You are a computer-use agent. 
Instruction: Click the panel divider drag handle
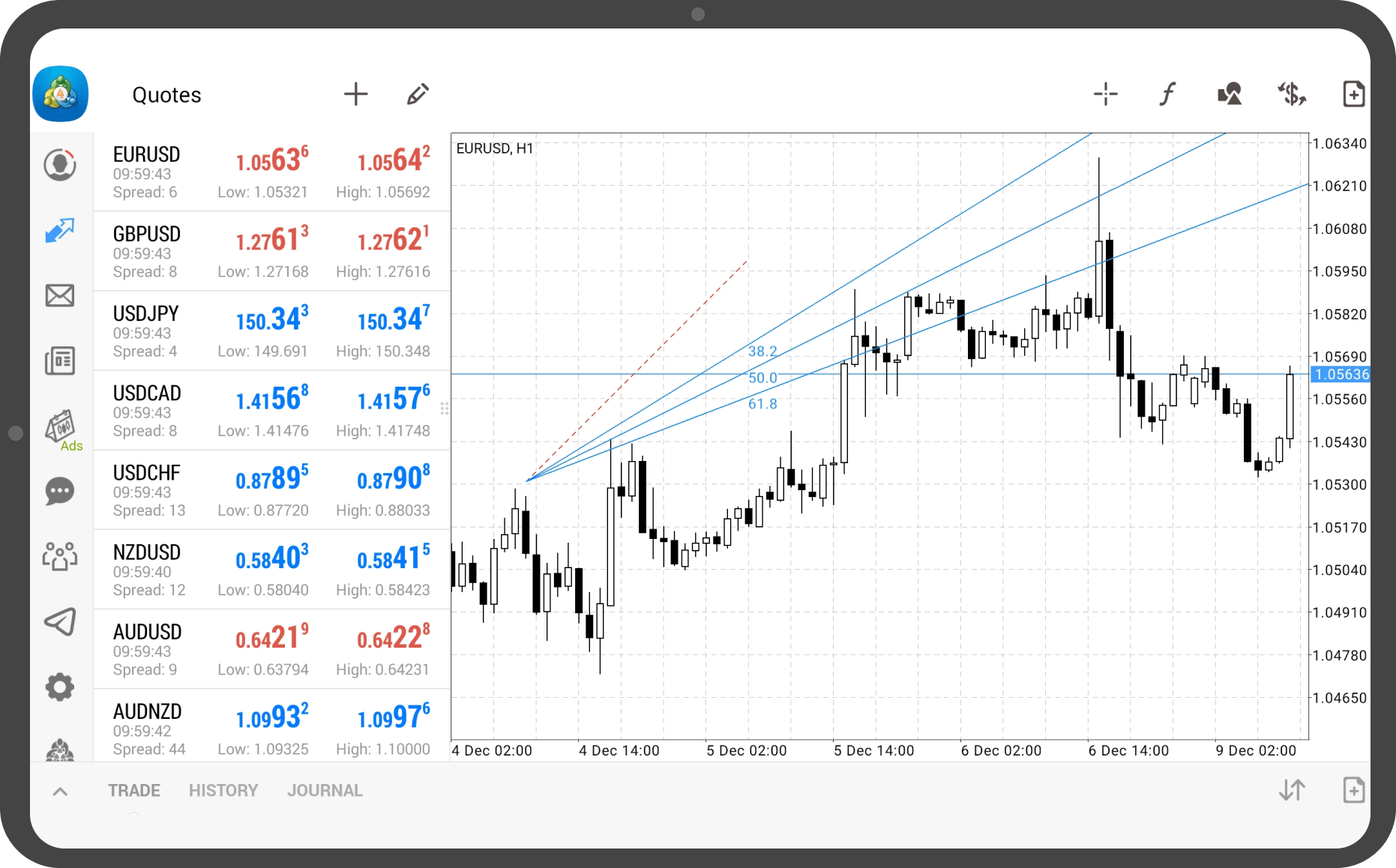click(x=445, y=409)
